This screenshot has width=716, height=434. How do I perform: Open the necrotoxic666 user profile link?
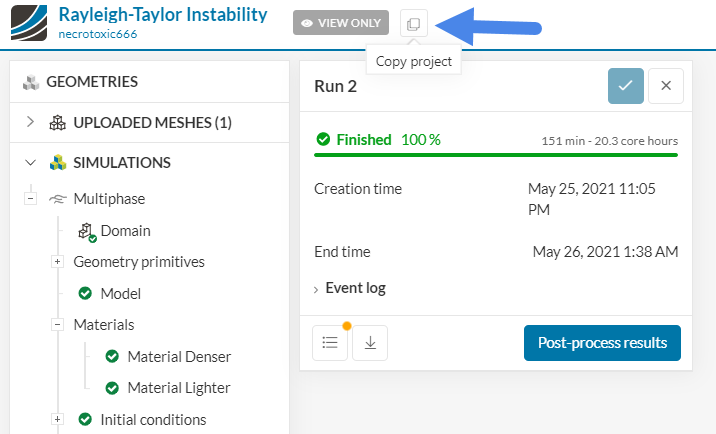(98, 33)
